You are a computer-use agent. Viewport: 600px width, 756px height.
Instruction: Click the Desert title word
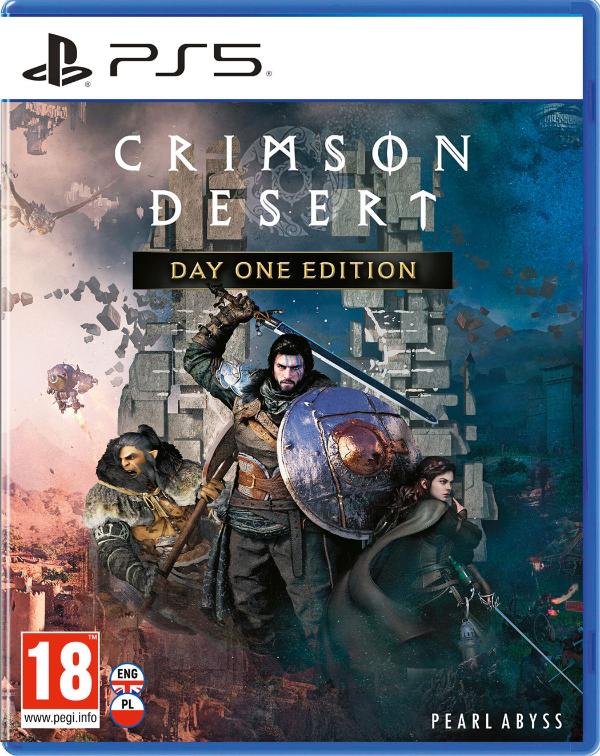(x=293, y=209)
